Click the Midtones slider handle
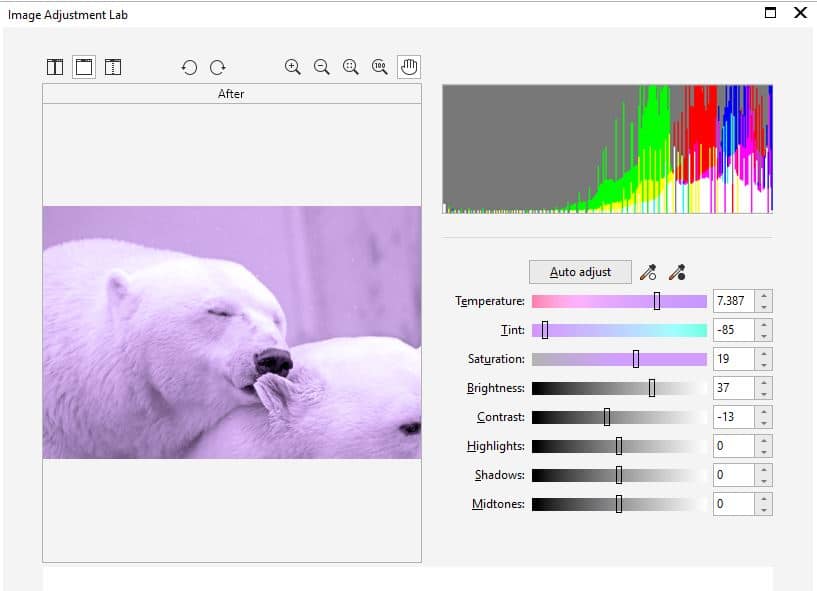Screen dimensions: 817x591 coord(619,504)
